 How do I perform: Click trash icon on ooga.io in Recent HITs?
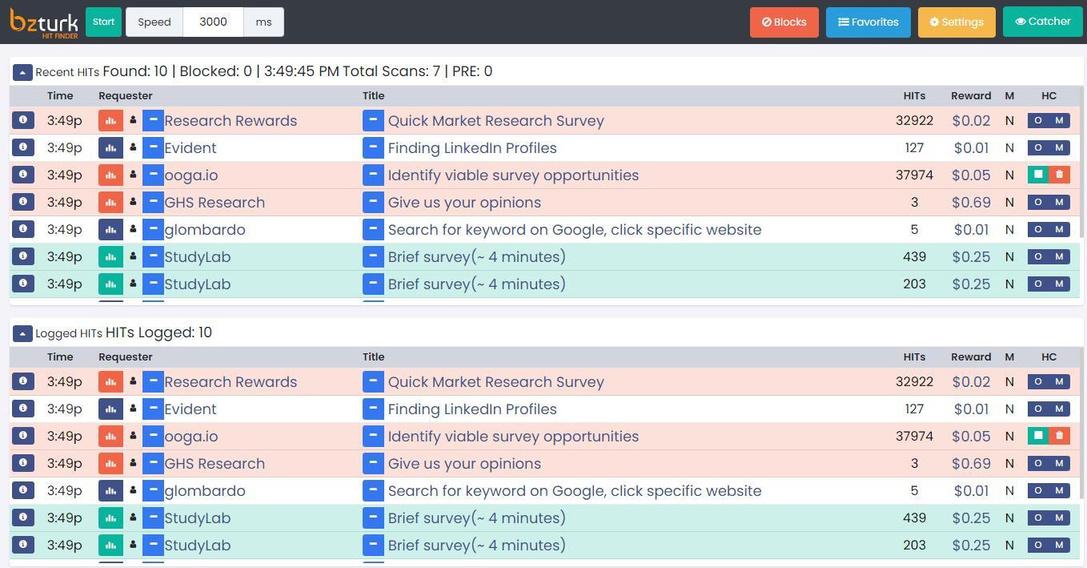1059,175
